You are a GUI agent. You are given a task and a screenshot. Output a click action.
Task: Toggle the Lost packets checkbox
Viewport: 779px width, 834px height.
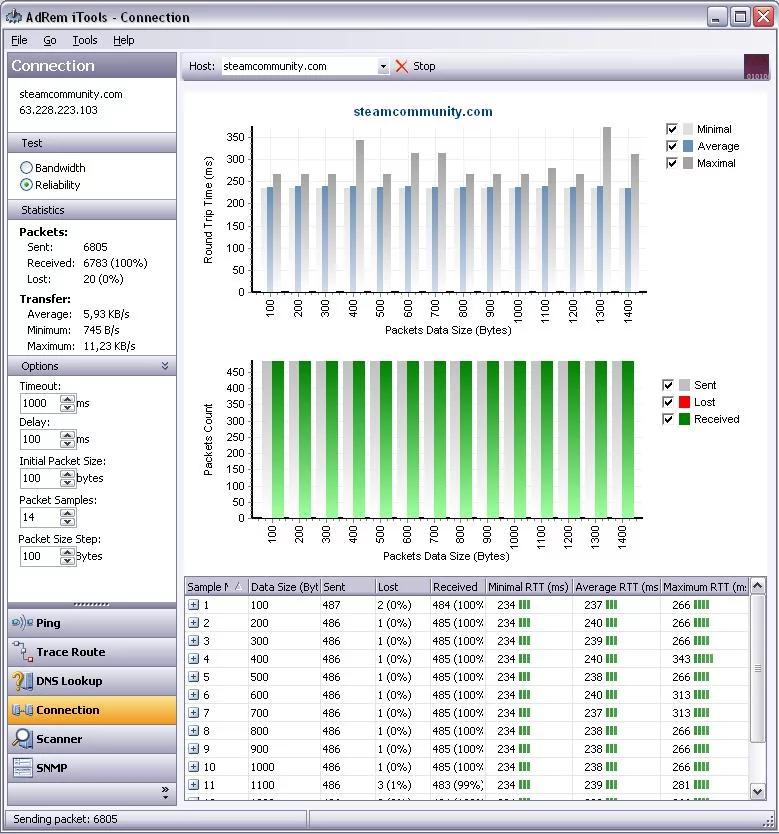668,402
